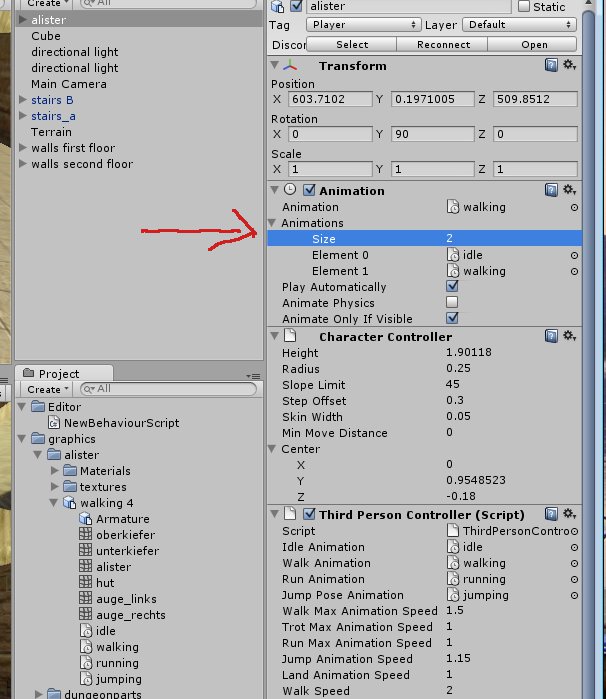
Task: Open Transform component help icon
Action: [x=551, y=65]
